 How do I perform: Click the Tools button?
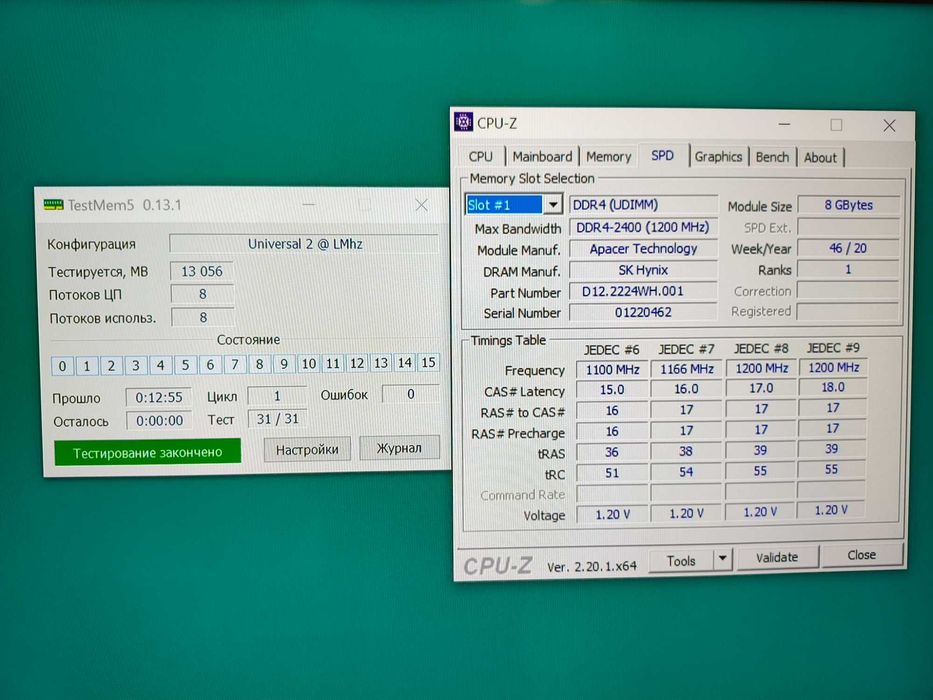pyautogui.click(x=681, y=560)
